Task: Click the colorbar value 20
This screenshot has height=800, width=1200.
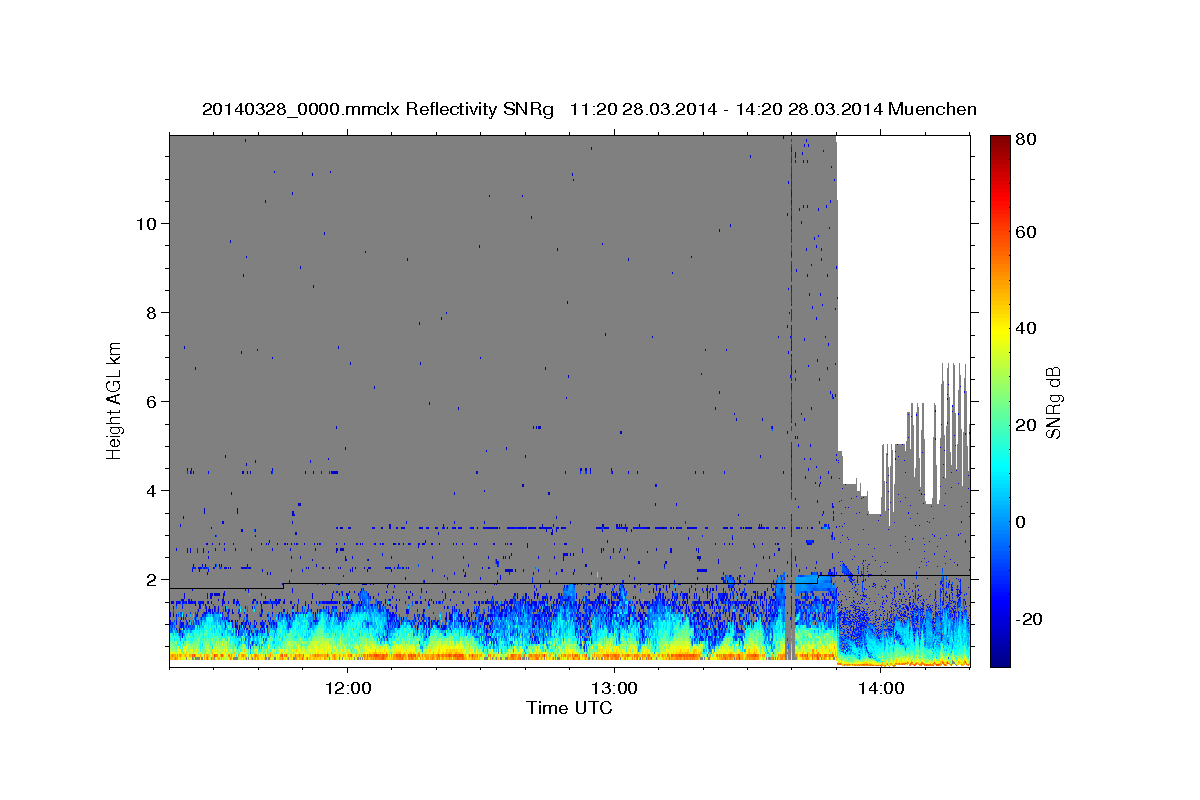Action: point(1026,425)
